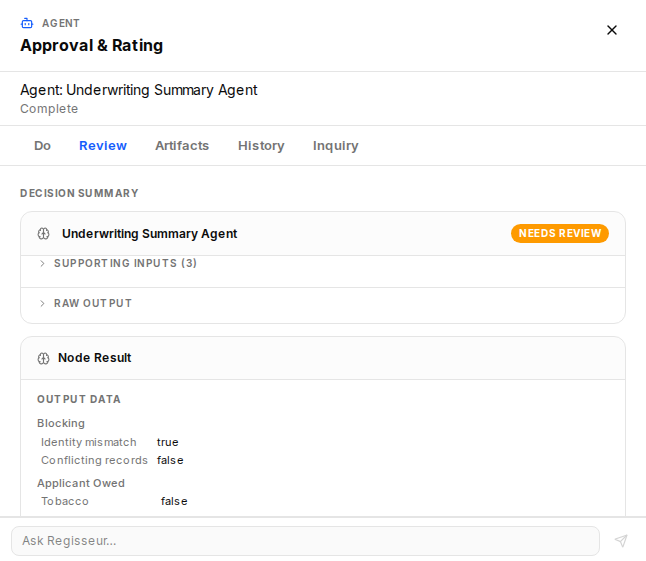Close the Approval & Rating panel

point(612,30)
